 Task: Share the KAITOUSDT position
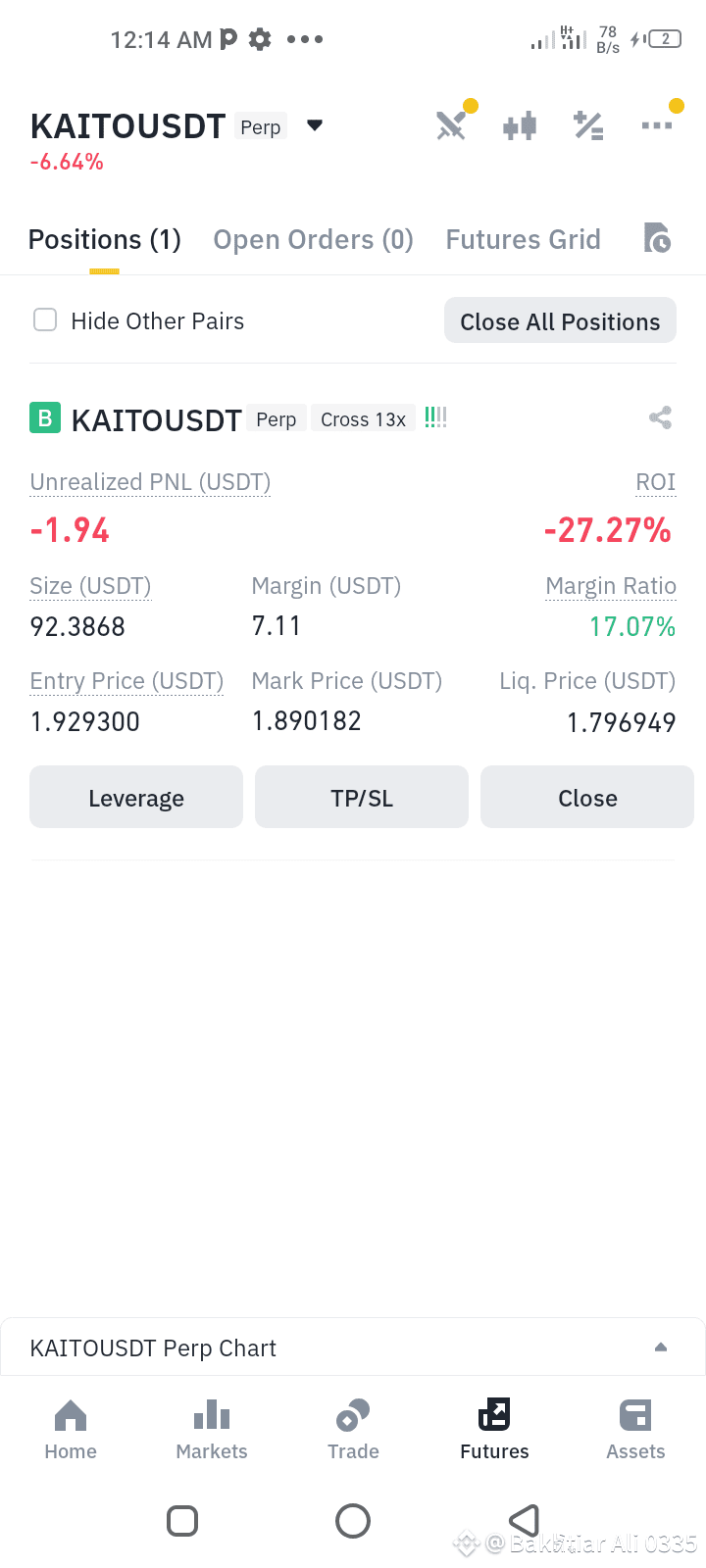pyautogui.click(x=660, y=418)
